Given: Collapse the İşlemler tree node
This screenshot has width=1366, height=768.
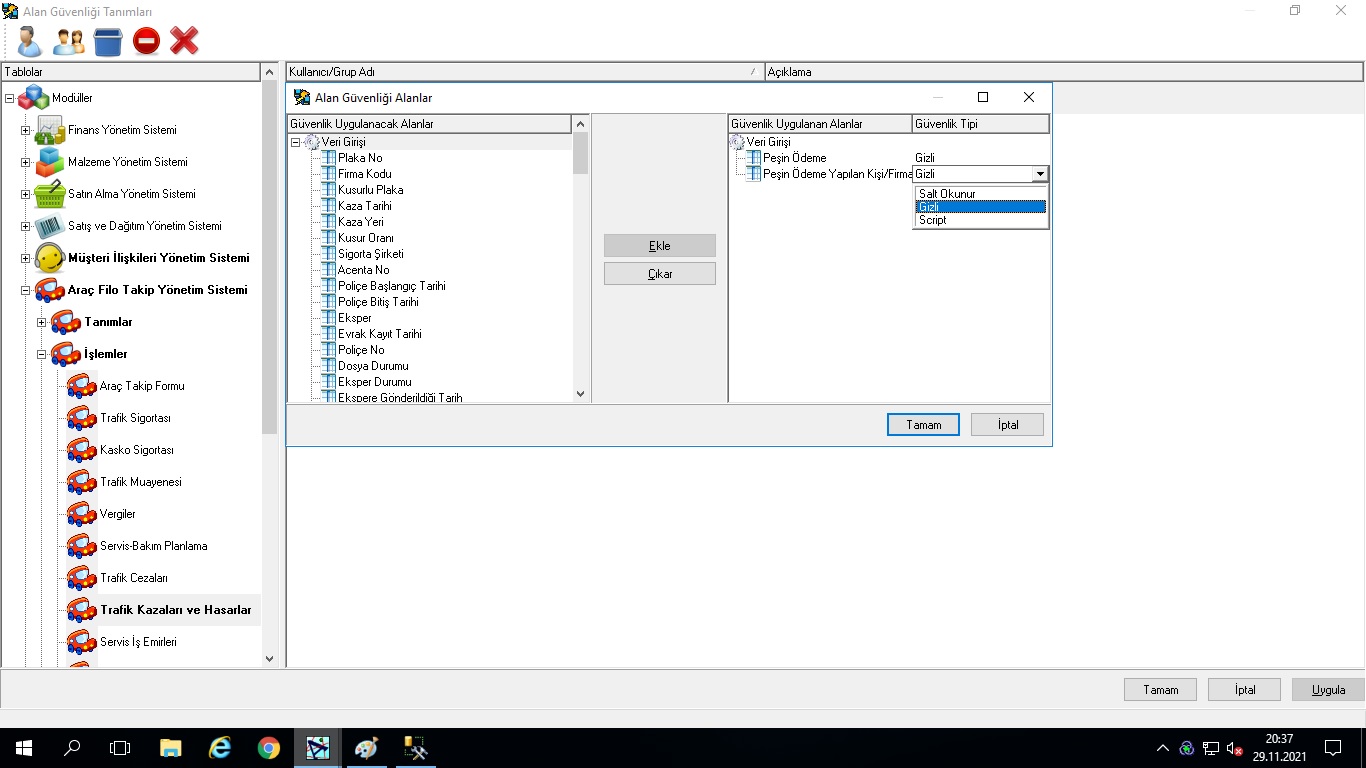Looking at the screenshot, I should click(42, 354).
